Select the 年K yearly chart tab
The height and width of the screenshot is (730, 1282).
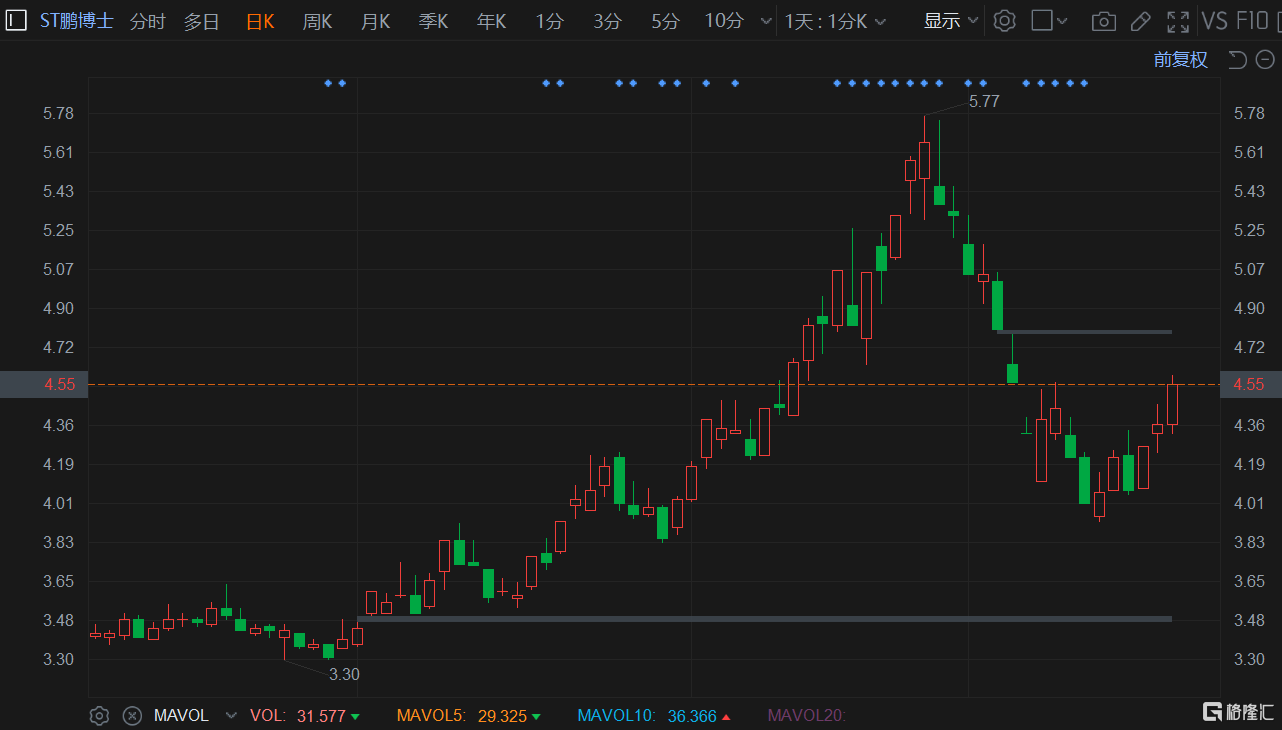pyautogui.click(x=492, y=21)
